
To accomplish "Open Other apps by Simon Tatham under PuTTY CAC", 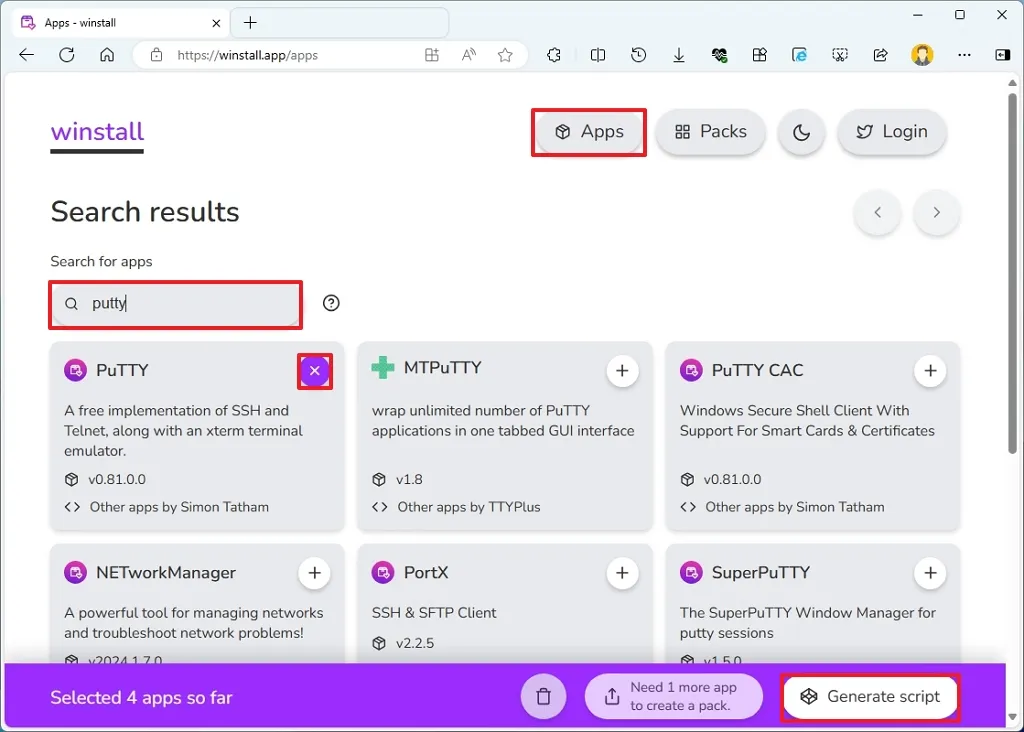I will click(795, 507).
